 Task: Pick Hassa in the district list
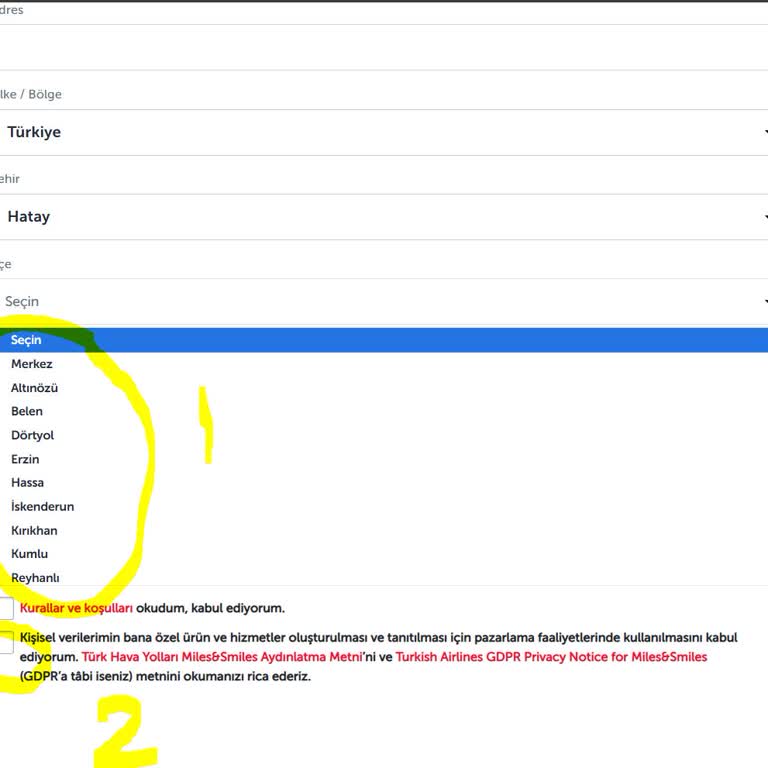coord(384,483)
